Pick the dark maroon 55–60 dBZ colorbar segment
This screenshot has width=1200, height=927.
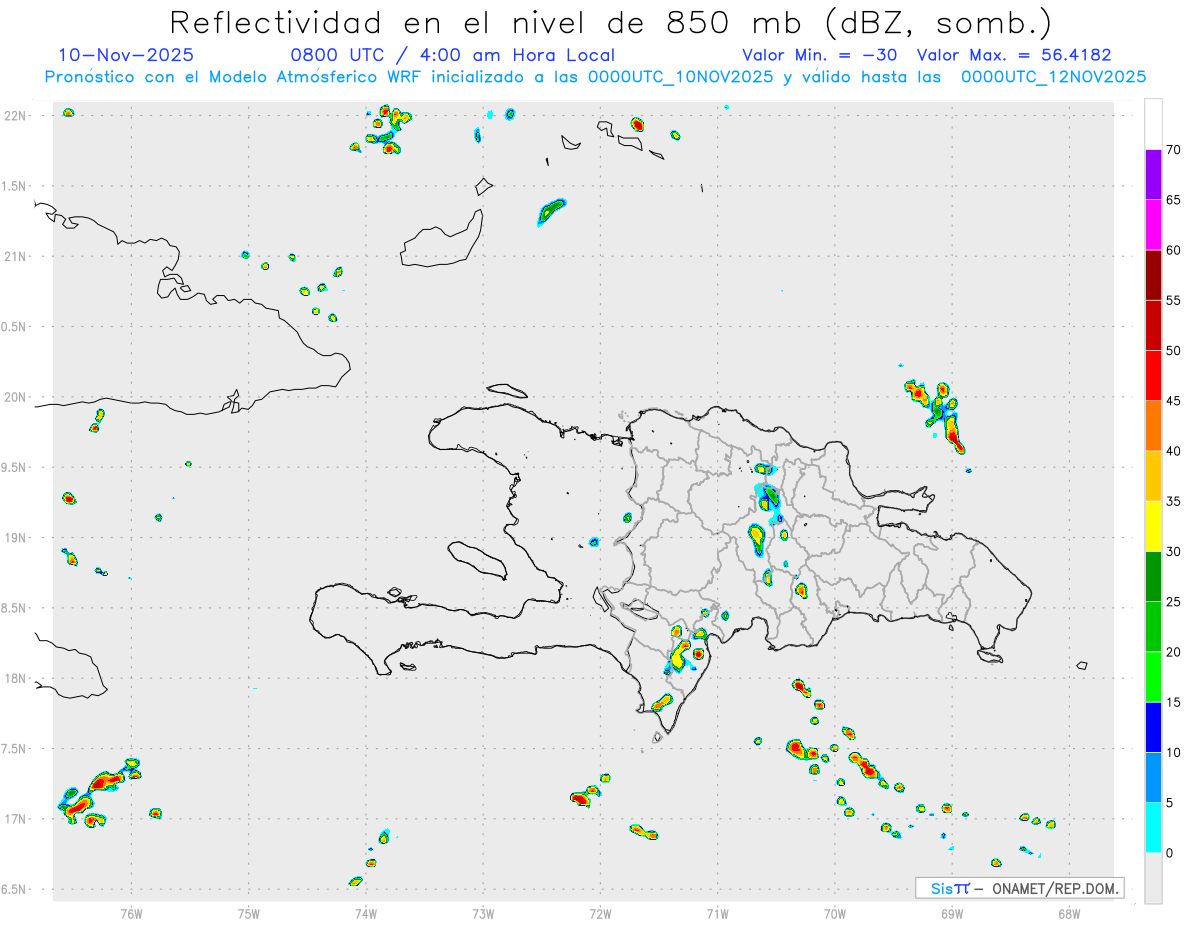(x=1153, y=275)
